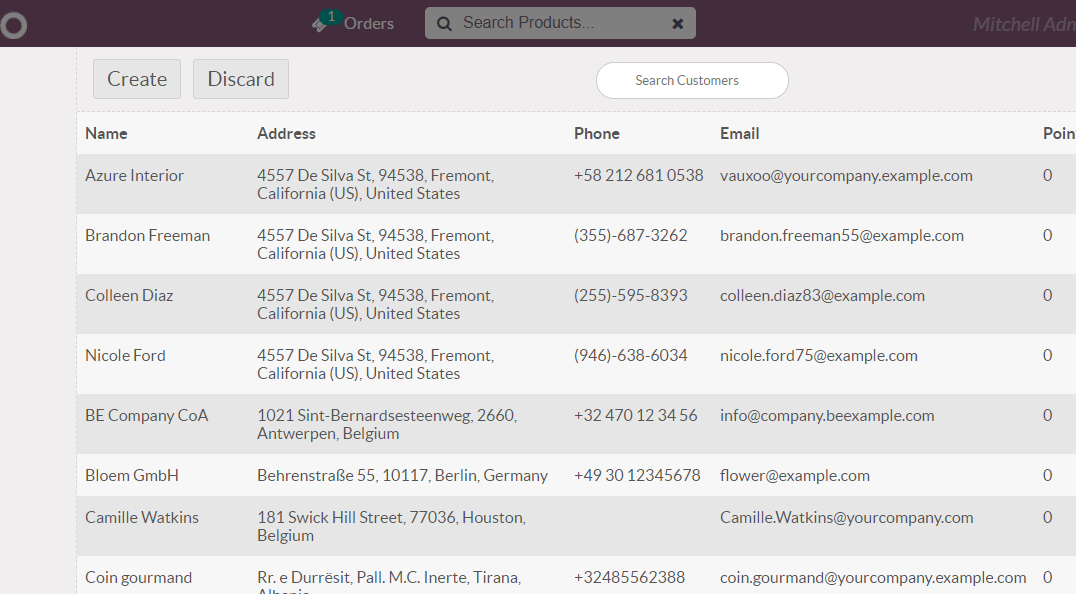1076x594 pixels.
Task: Click phone +32 470 12 34 56
Action: click(635, 416)
